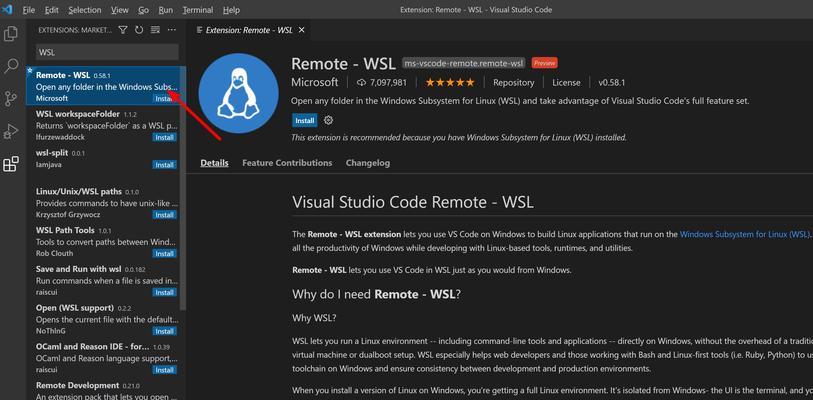
Task: Select OCaml and Reason IDE entry
Action: click(x=104, y=358)
